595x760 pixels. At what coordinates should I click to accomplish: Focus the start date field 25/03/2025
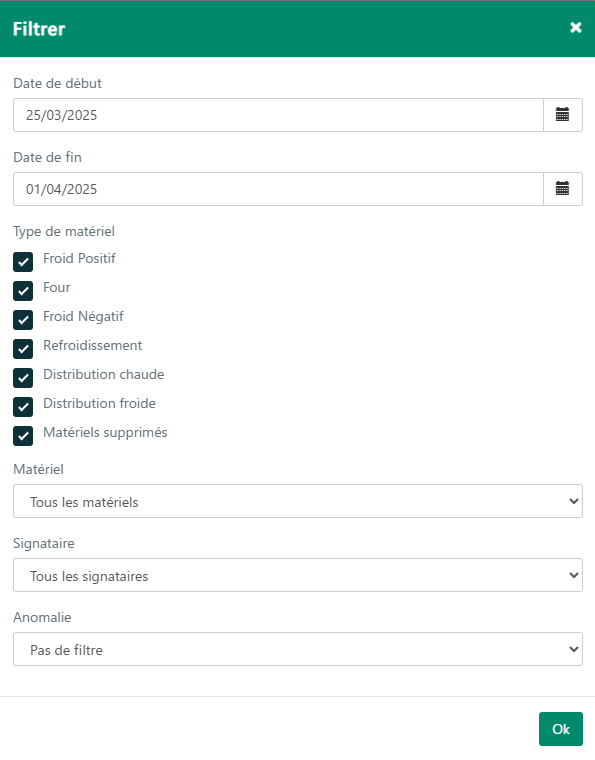point(278,115)
